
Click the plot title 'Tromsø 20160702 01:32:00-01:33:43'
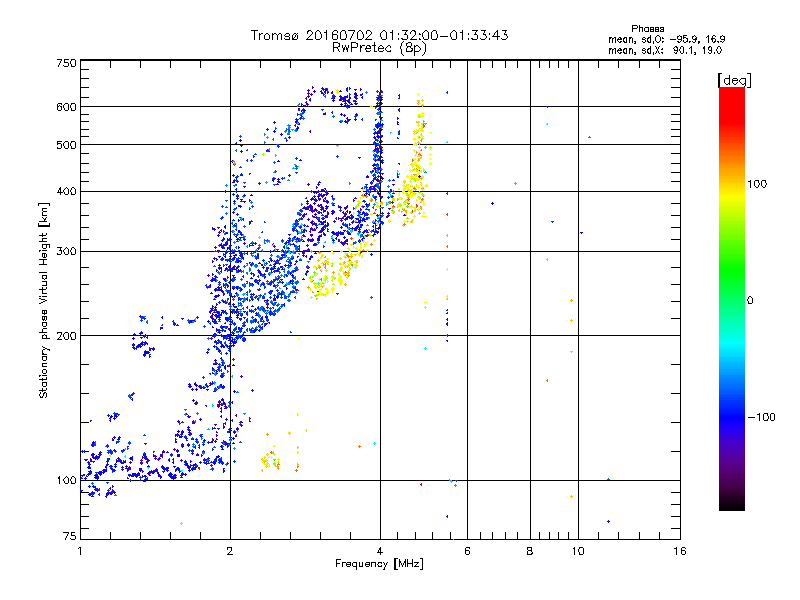click(x=379, y=35)
